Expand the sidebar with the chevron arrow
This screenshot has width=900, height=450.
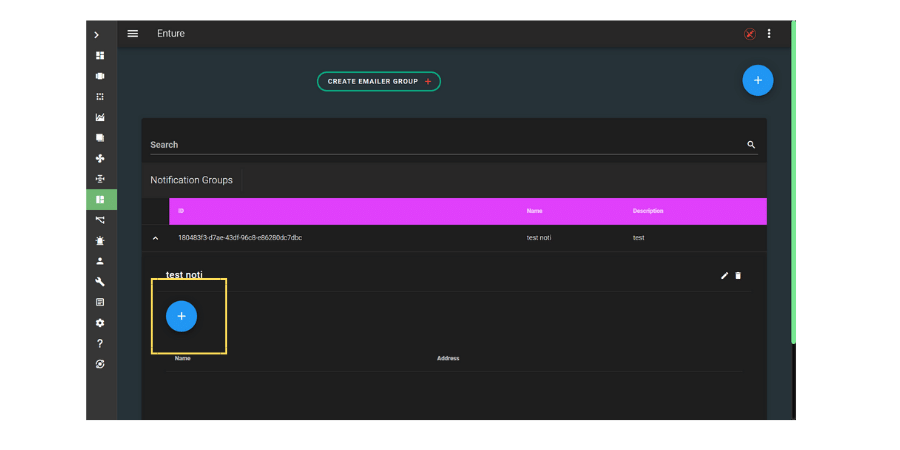pyautogui.click(x=97, y=35)
